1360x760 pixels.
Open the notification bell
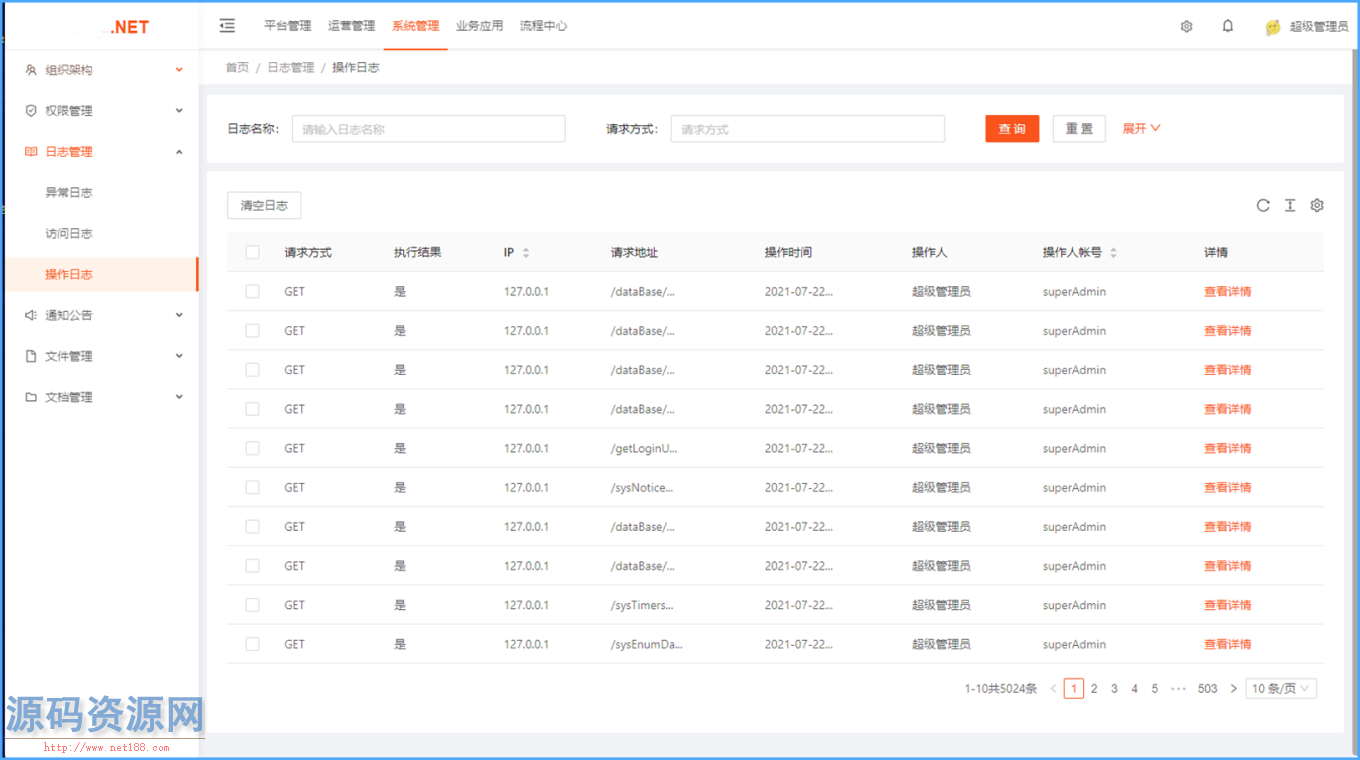1228,27
